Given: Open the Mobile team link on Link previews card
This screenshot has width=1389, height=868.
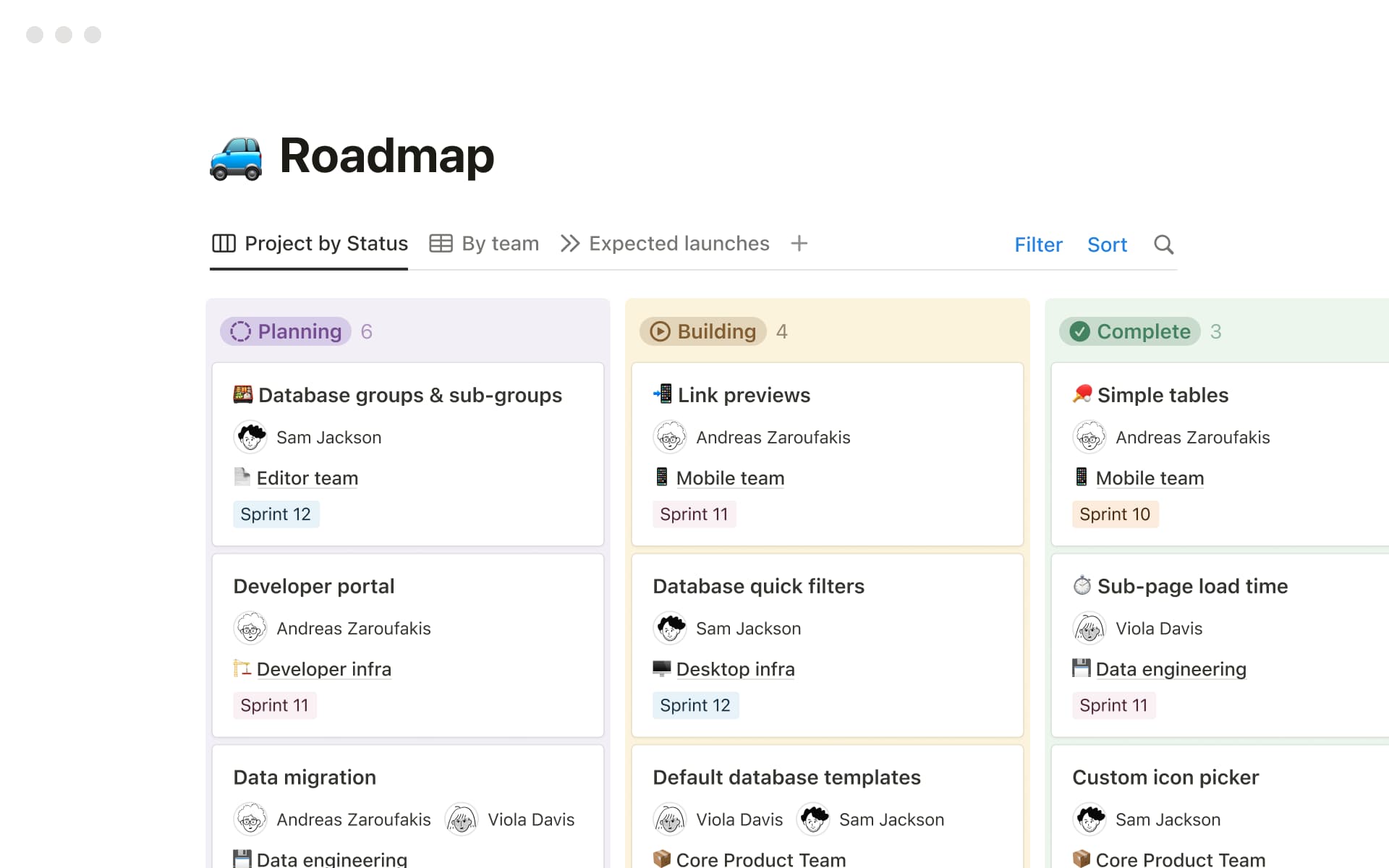Looking at the screenshot, I should click(x=730, y=478).
